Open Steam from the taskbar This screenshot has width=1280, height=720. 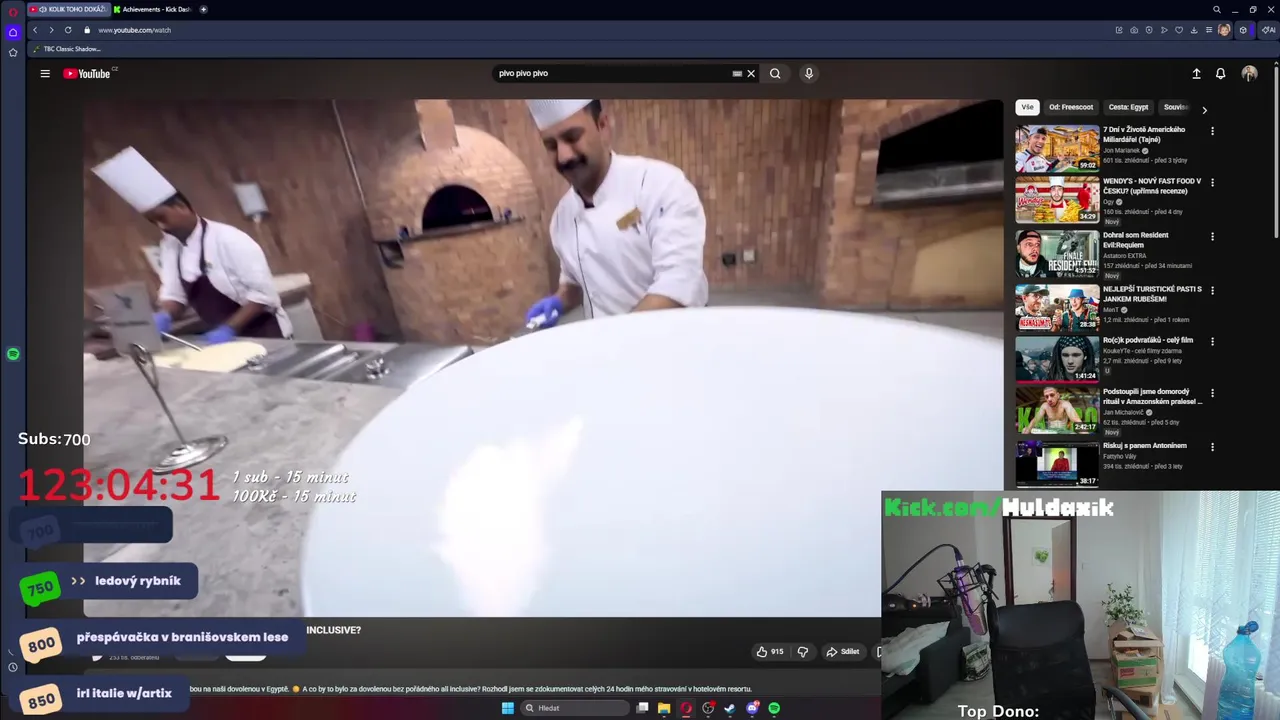pos(730,708)
